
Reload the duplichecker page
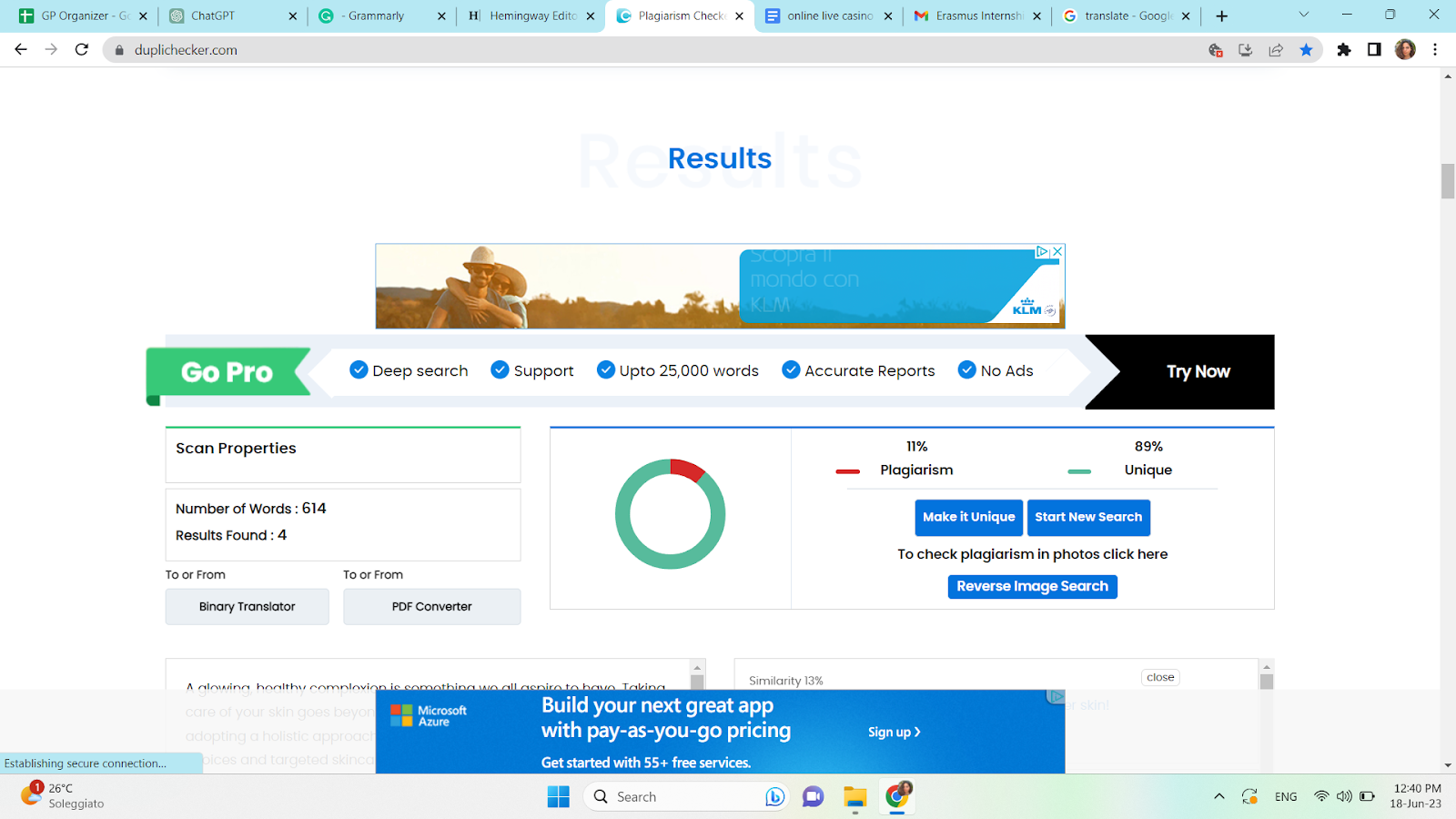click(x=82, y=49)
